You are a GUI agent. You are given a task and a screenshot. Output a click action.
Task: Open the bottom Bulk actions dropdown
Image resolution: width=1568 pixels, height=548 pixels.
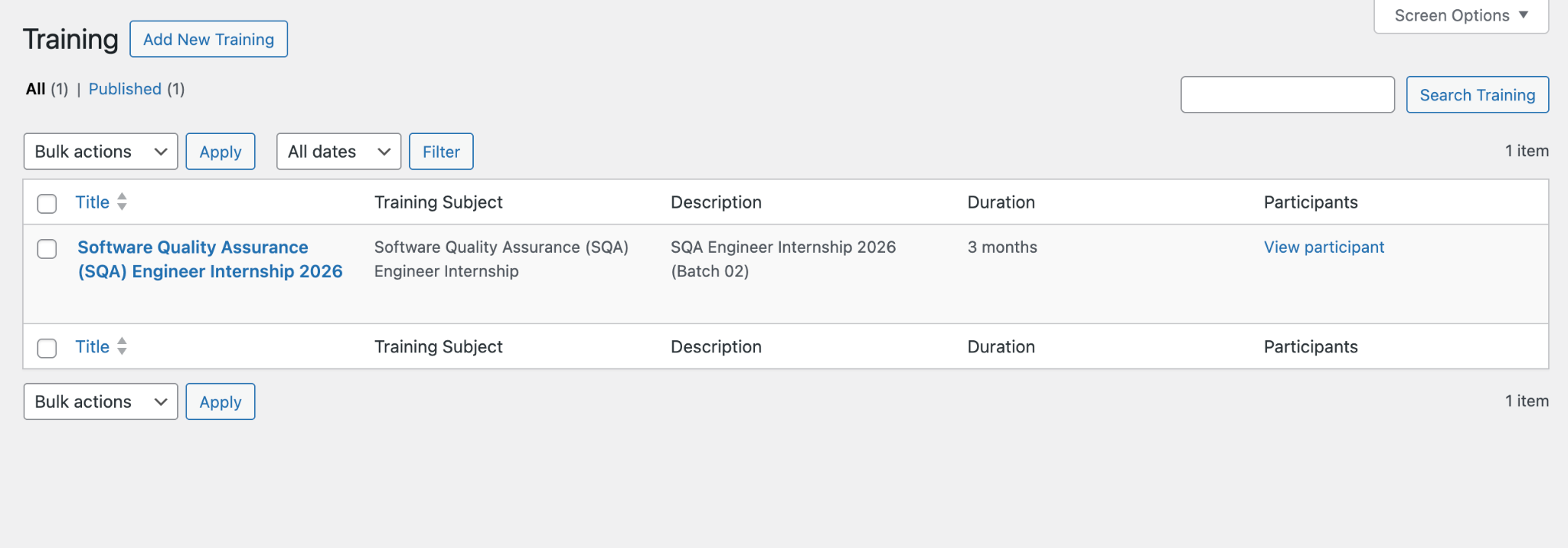pyautogui.click(x=100, y=401)
